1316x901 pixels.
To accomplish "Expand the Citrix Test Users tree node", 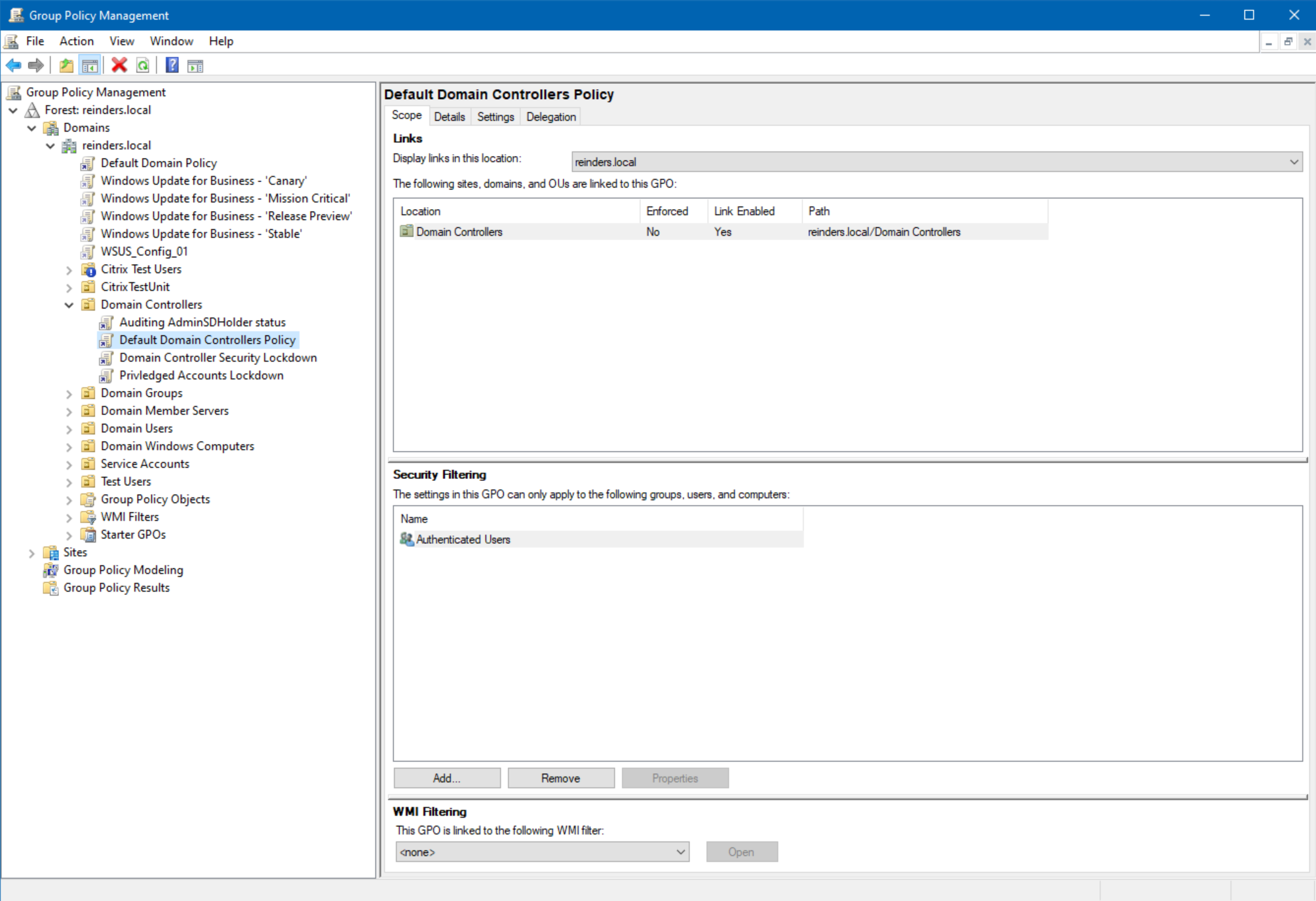I will click(69, 269).
